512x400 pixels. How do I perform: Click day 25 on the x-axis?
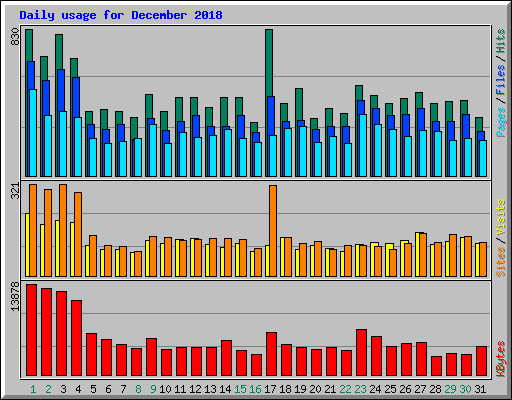click(x=390, y=389)
